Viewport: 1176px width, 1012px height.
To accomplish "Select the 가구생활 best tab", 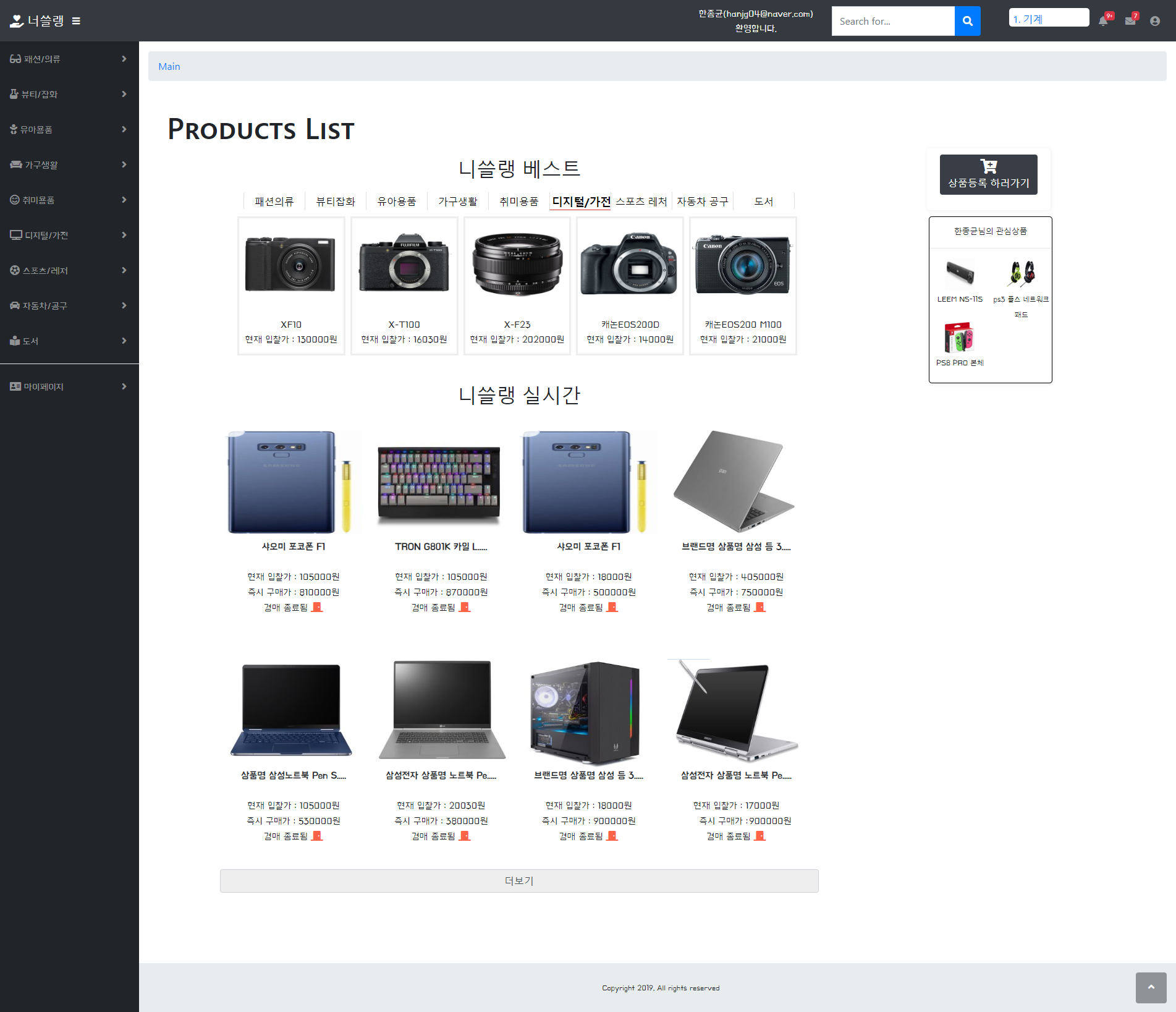I will pyautogui.click(x=458, y=202).
